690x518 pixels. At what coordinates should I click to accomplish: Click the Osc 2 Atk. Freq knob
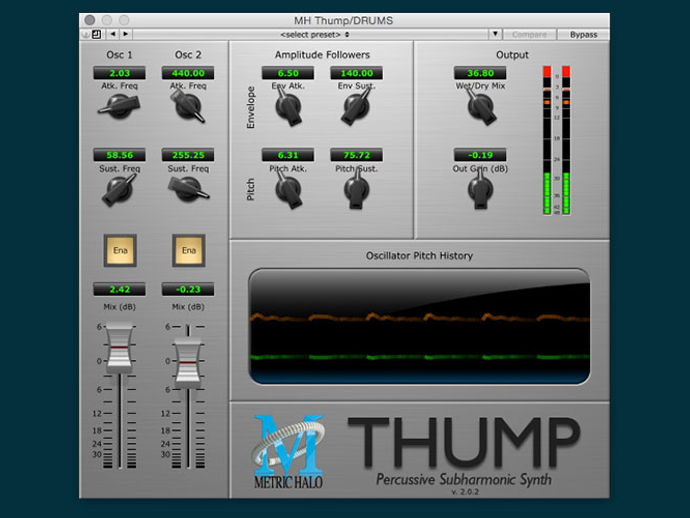point(188,106)
